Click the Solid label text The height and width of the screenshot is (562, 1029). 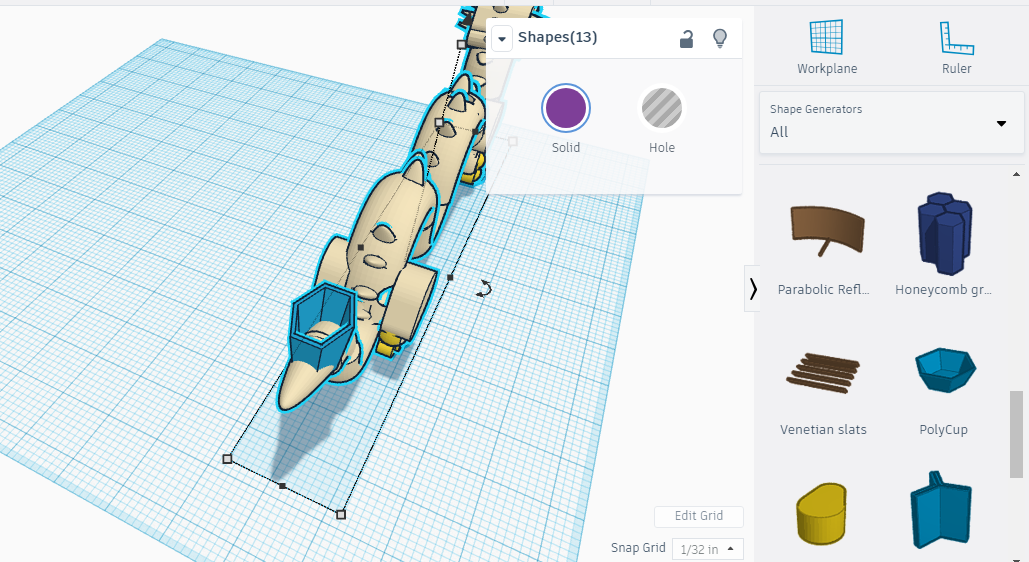pyautogui.click(x=566, y=148)
